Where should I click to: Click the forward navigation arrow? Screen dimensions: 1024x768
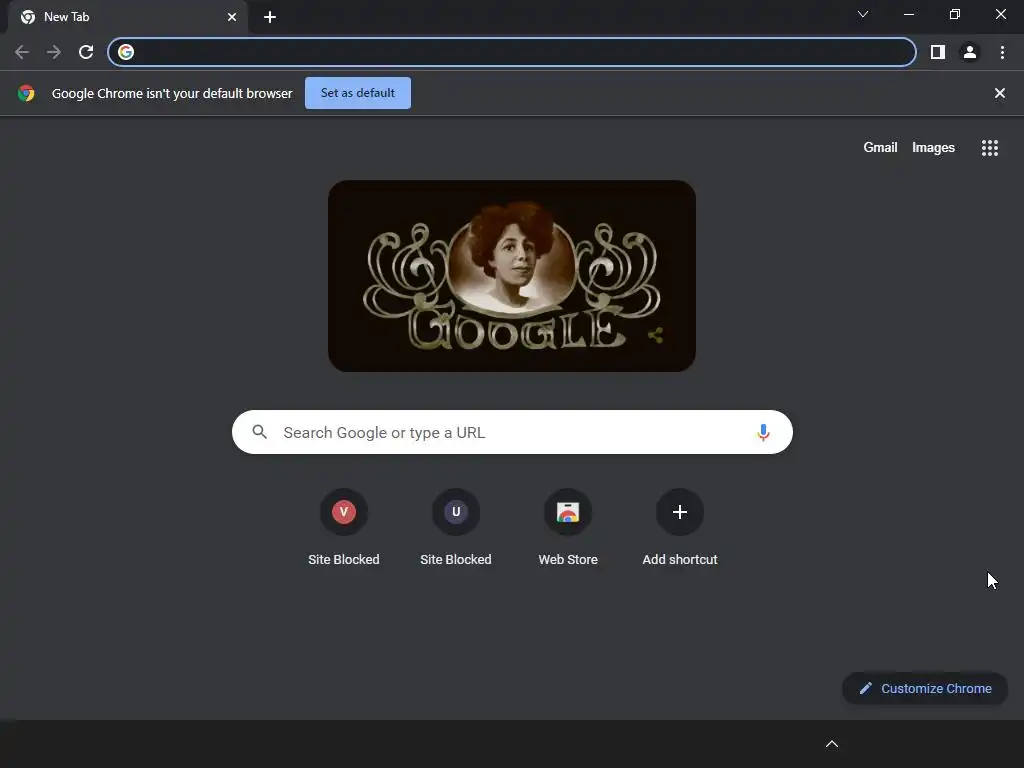point(54,52)
